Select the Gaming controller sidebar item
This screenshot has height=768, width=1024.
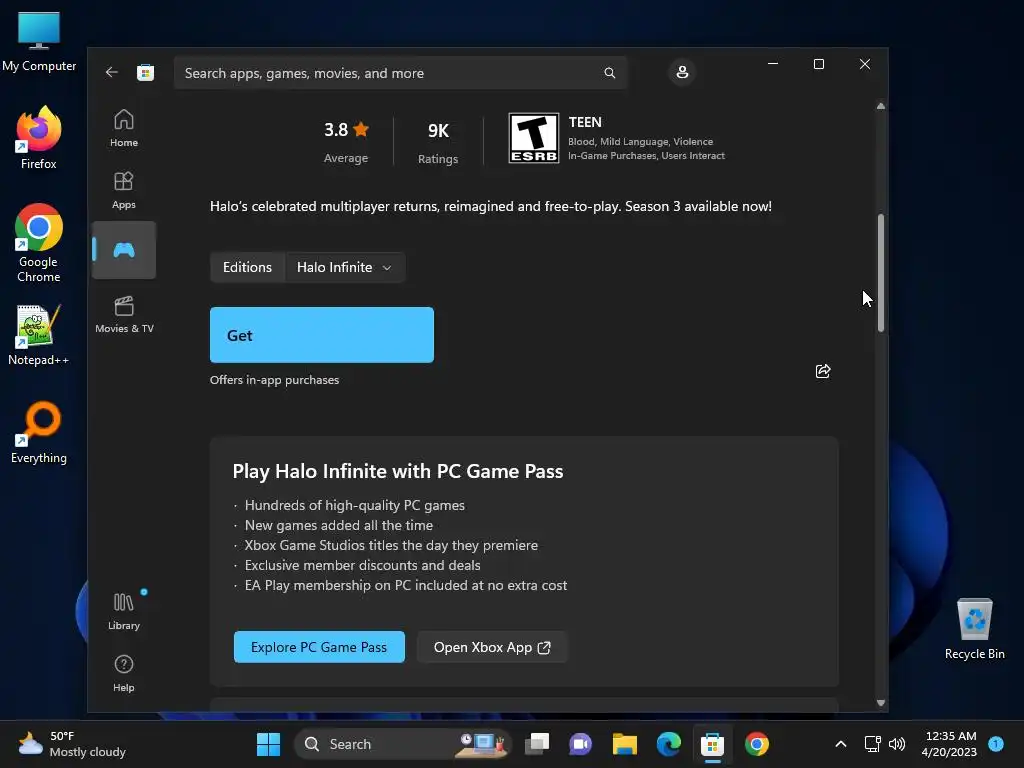pos(123,250)
